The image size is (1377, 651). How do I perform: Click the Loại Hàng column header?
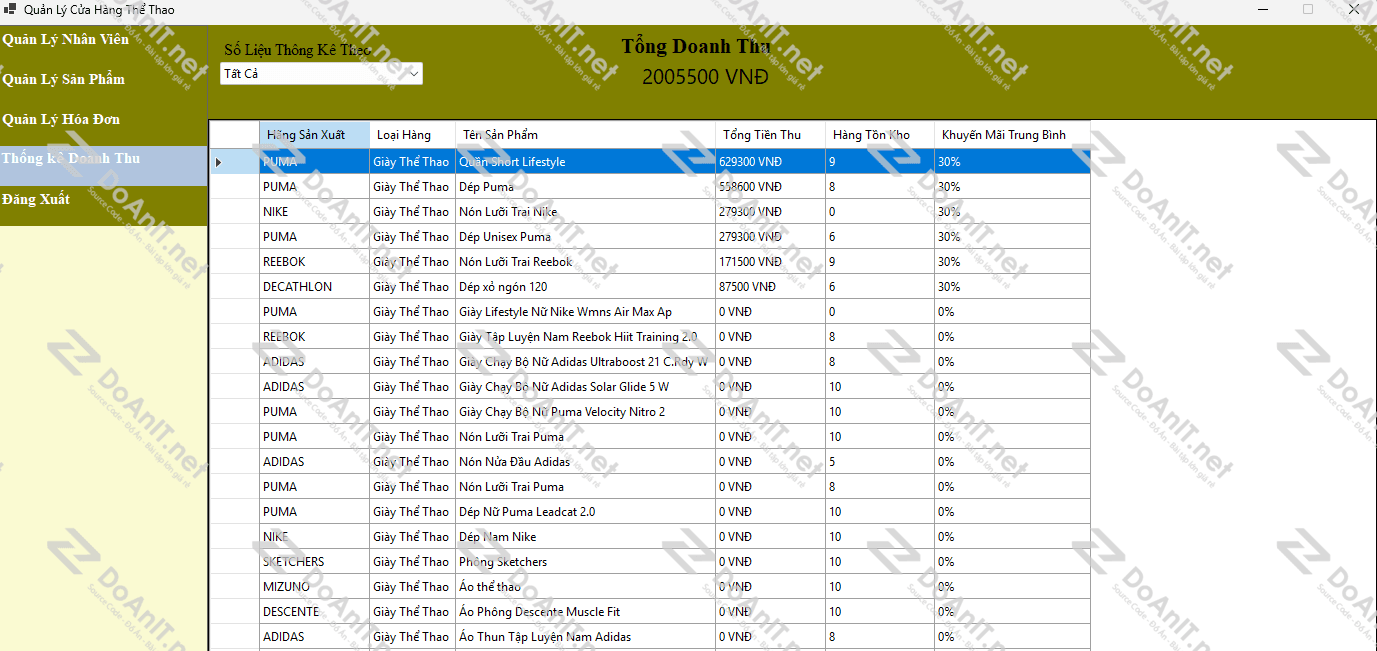pyautogui.click(x=412, y=135)
